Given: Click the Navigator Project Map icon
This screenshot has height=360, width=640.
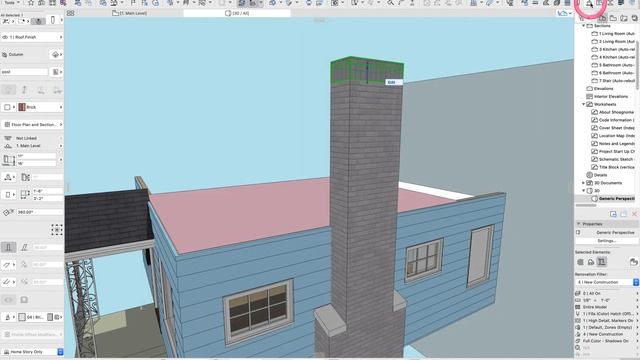Looking at the screenshot, I should point(602,18).
